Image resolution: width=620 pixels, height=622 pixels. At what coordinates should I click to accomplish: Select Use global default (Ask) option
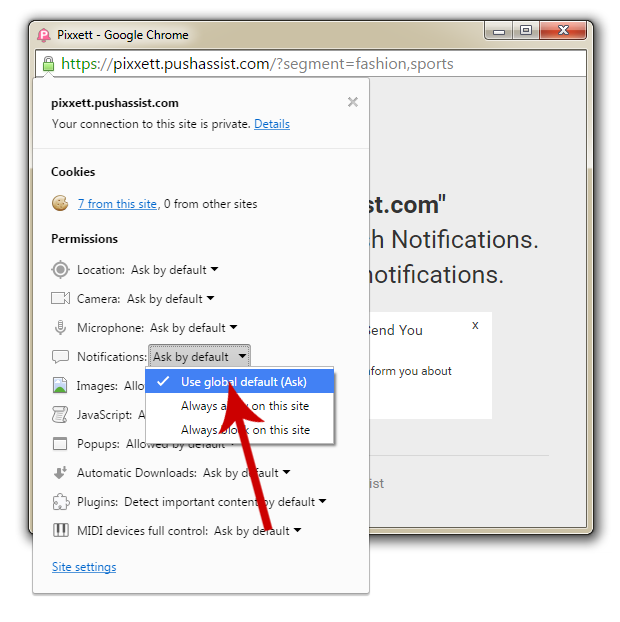[x=240, y=381]
